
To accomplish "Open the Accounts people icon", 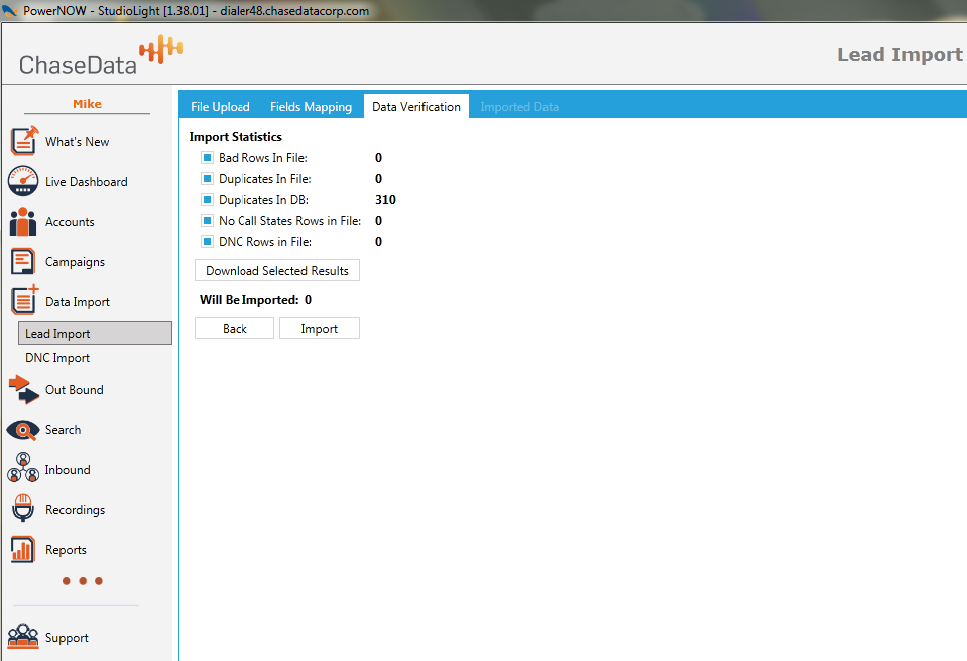I will pyautogui.click(x=23, y=221).
